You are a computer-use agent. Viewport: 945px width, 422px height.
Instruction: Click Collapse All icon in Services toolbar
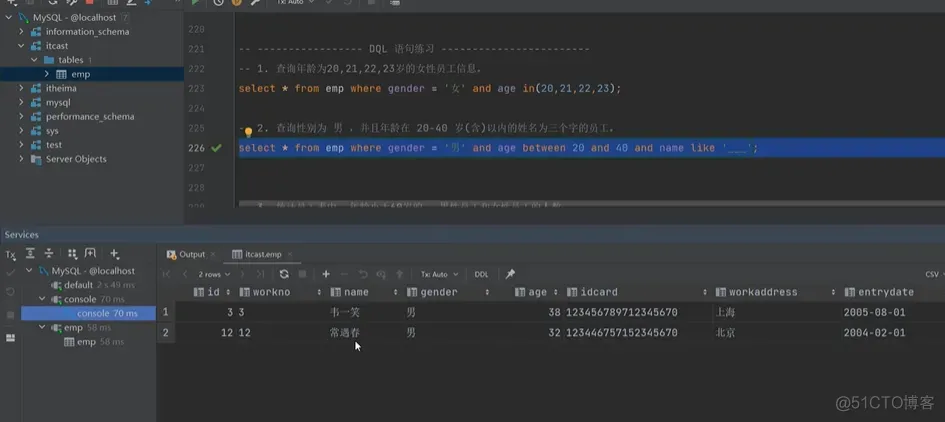(x=49, y=254)
